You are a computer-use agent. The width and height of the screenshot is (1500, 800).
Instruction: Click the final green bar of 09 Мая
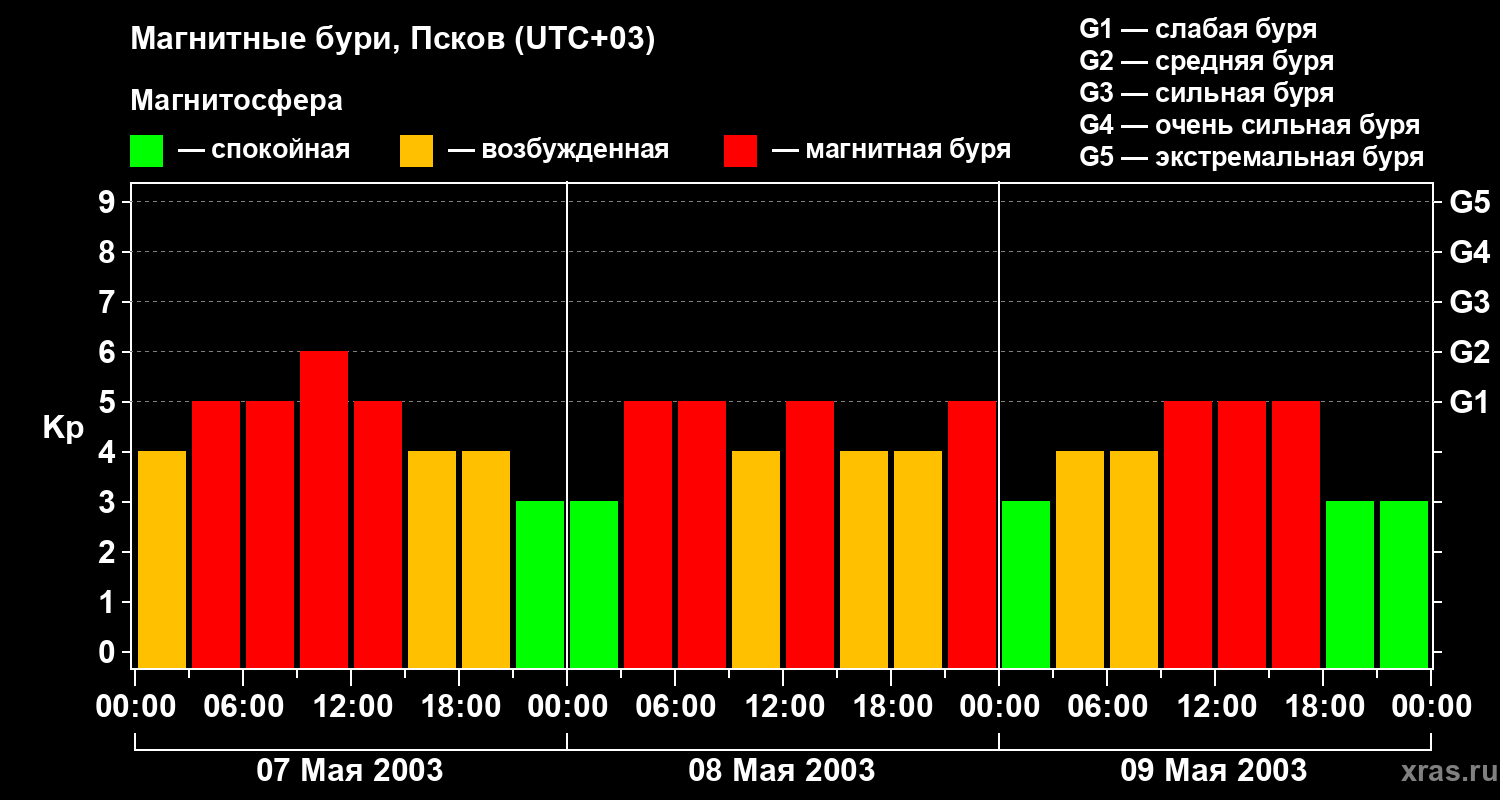point(1404,584)
